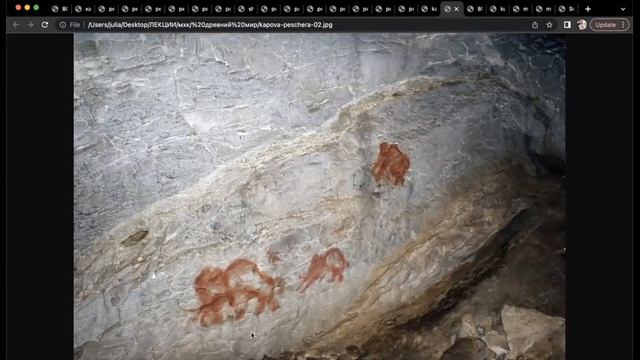Open the browser side panel

tap(567, 25)
